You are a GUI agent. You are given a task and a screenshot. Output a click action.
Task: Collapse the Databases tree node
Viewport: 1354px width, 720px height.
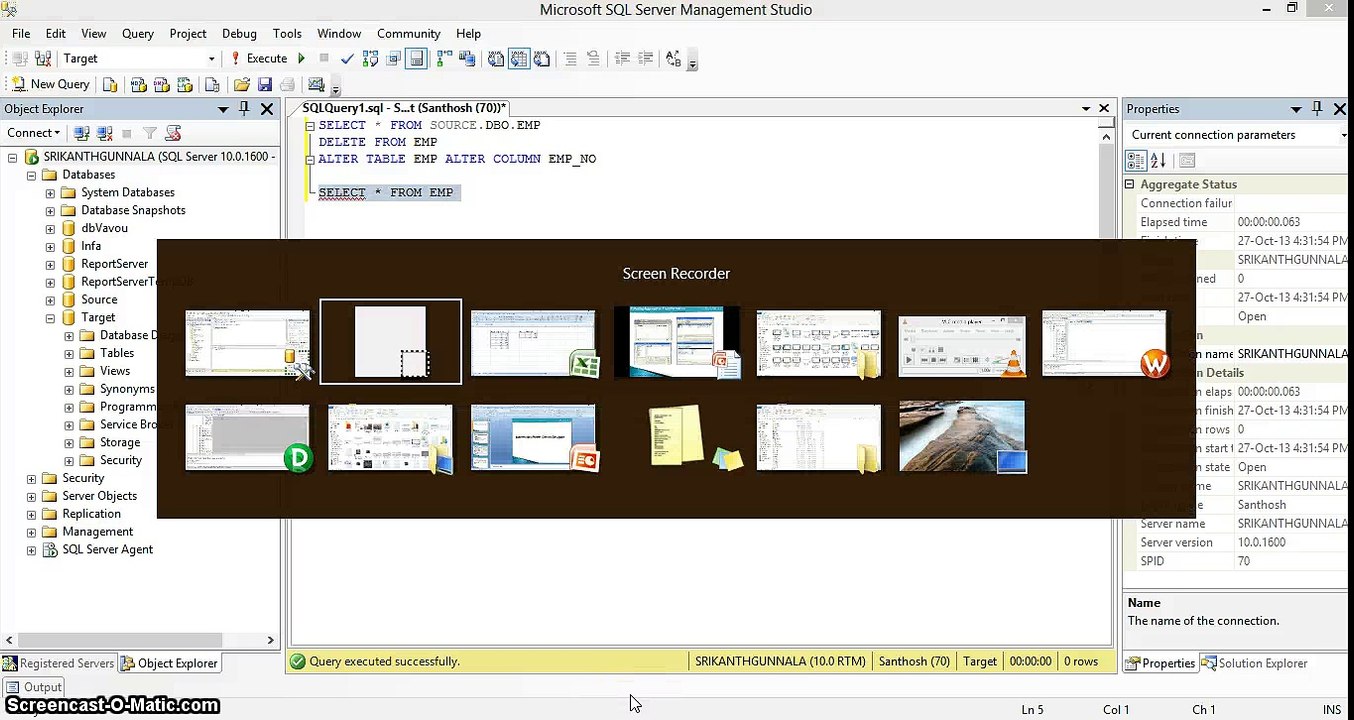pos(31,175)
